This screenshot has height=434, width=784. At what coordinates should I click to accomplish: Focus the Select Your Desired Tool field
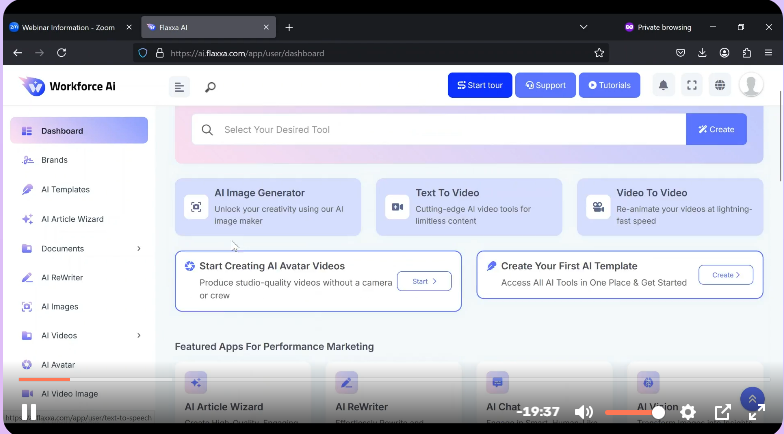439,130
